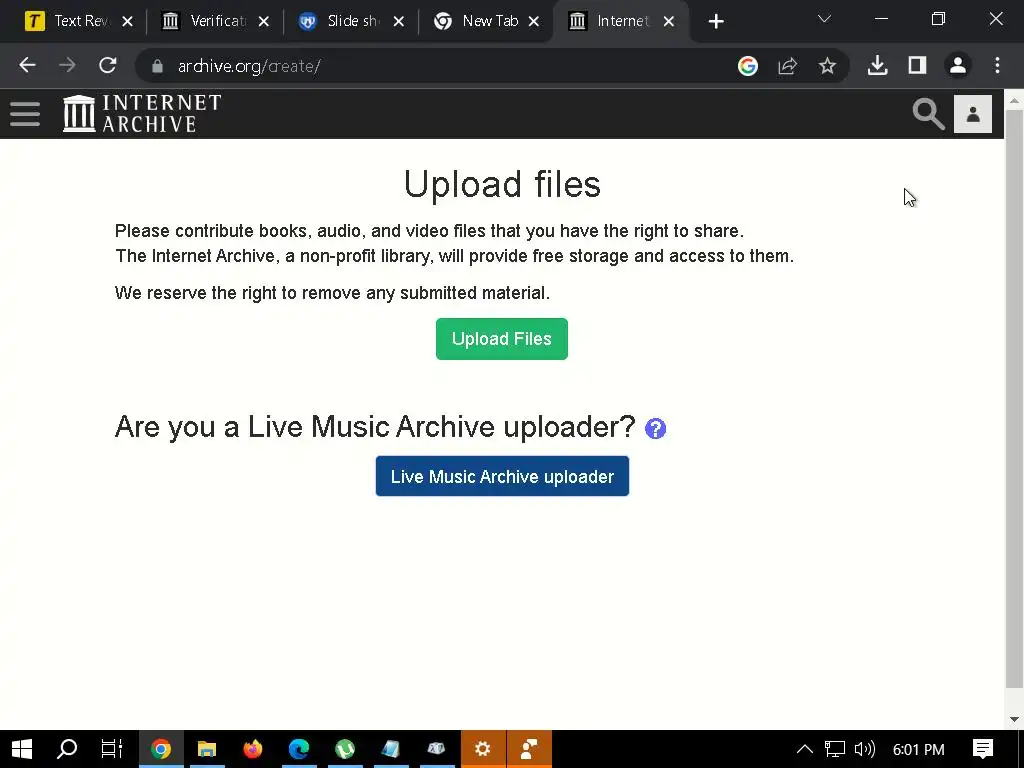Close the Text Rev tab
1024x768 pixels.
click(128, 22)
